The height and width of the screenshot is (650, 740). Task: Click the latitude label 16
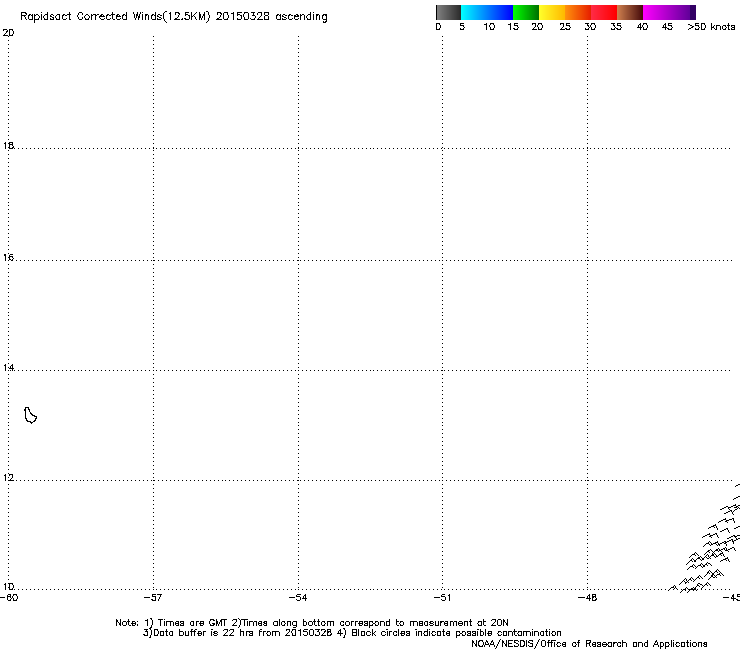pos(8,257)
